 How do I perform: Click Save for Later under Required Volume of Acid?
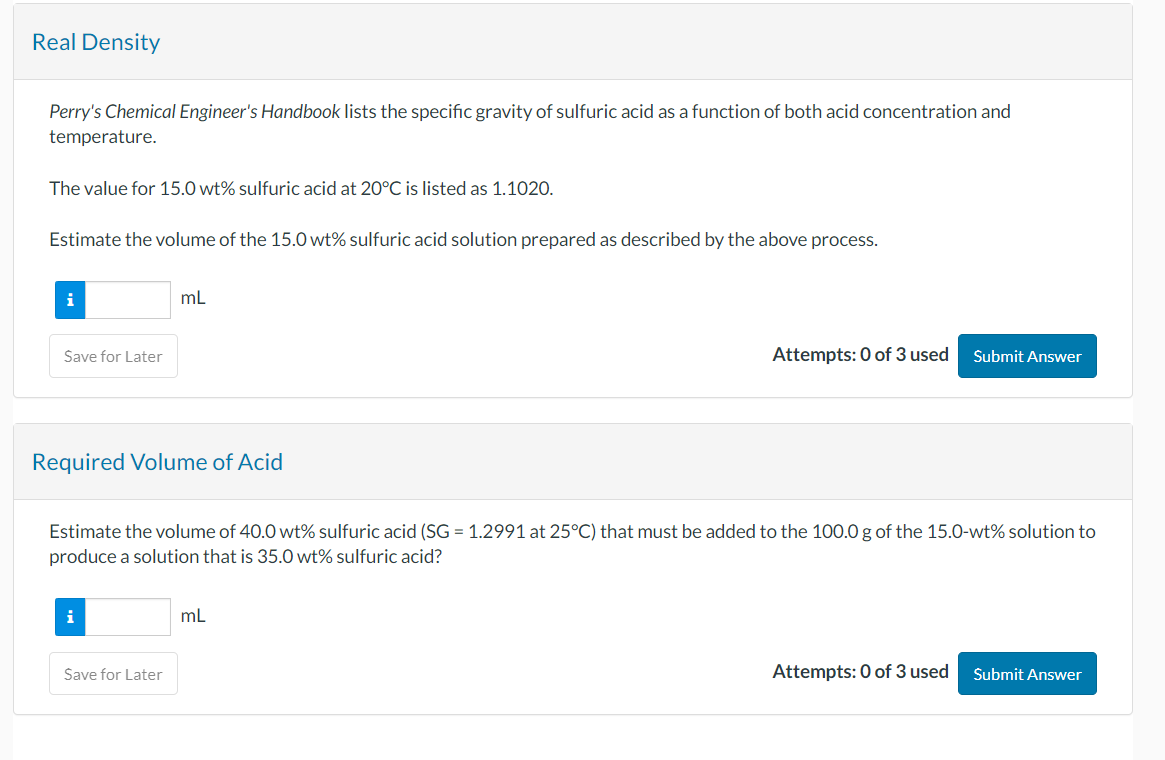point(113,673)
